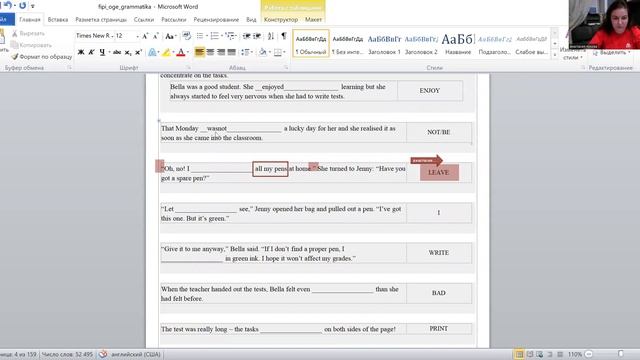Switch to full screen reading view
This screenshot has height=360, width=640.
pyautogui.click(x=530, y=354)
